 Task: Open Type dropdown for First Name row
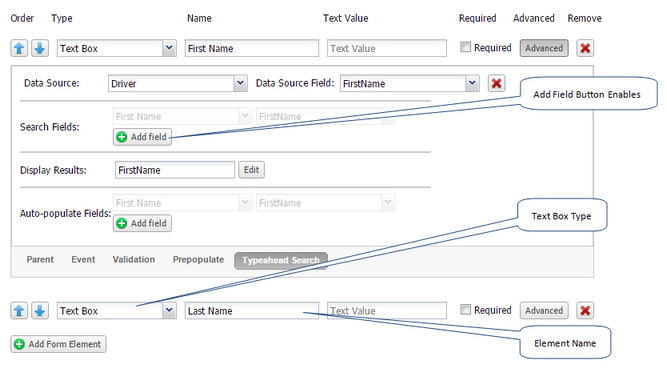169,48
